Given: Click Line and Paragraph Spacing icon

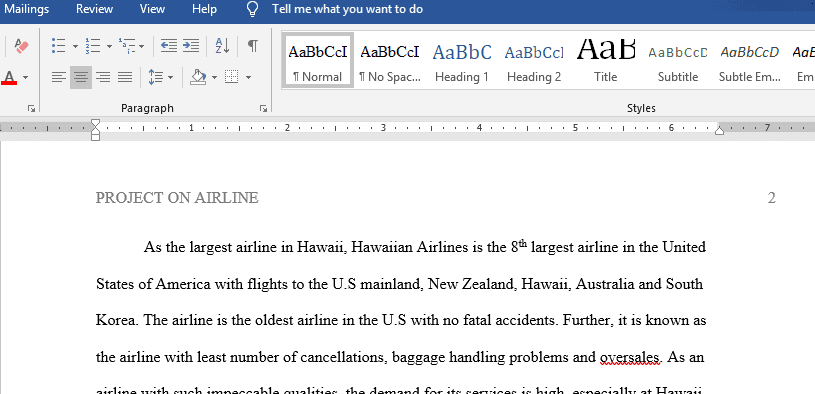Looking at the screenshot, I should point(155,77).
